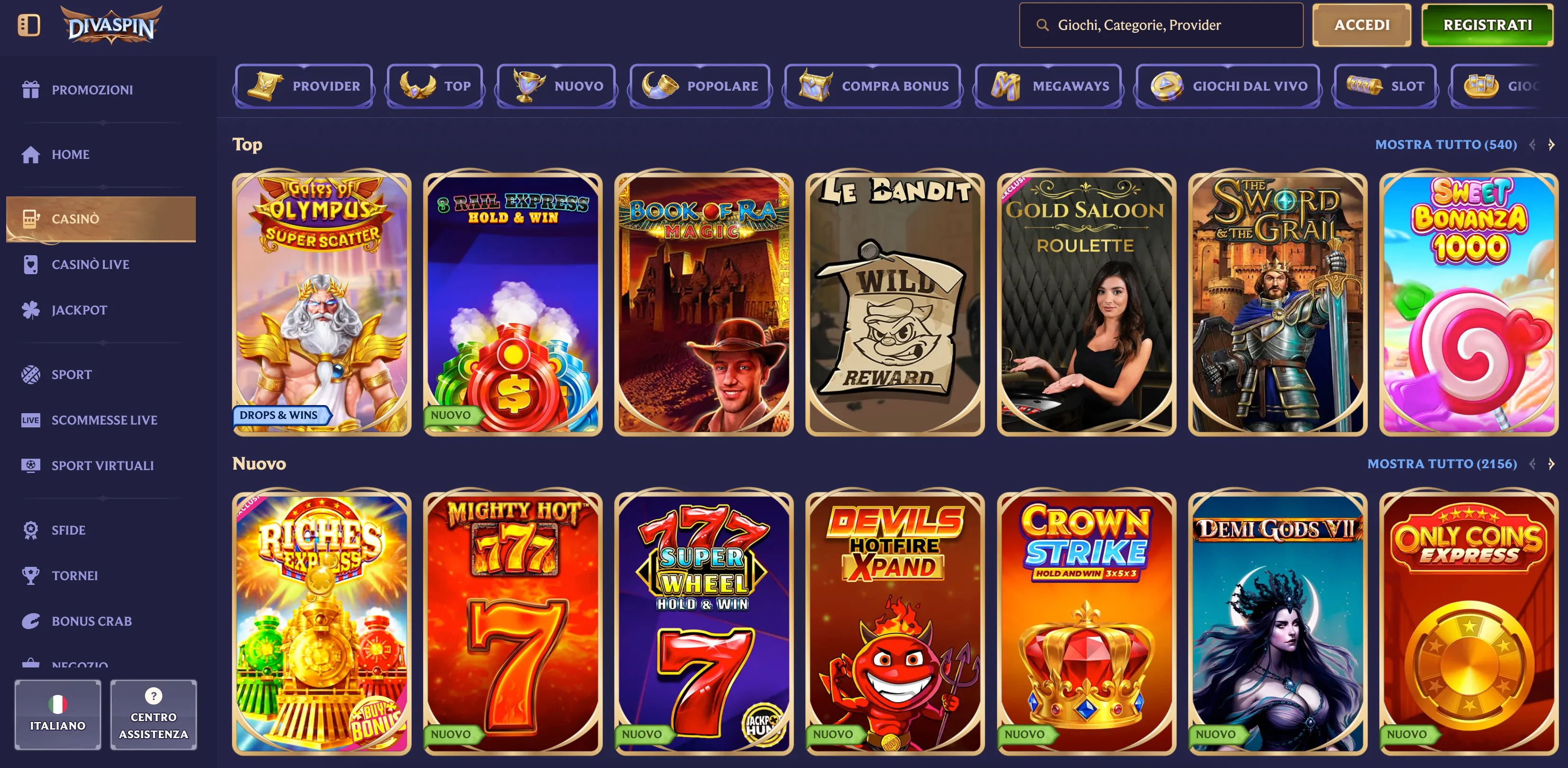Switch to the Megaways category tab

(x=1048, y=86)
